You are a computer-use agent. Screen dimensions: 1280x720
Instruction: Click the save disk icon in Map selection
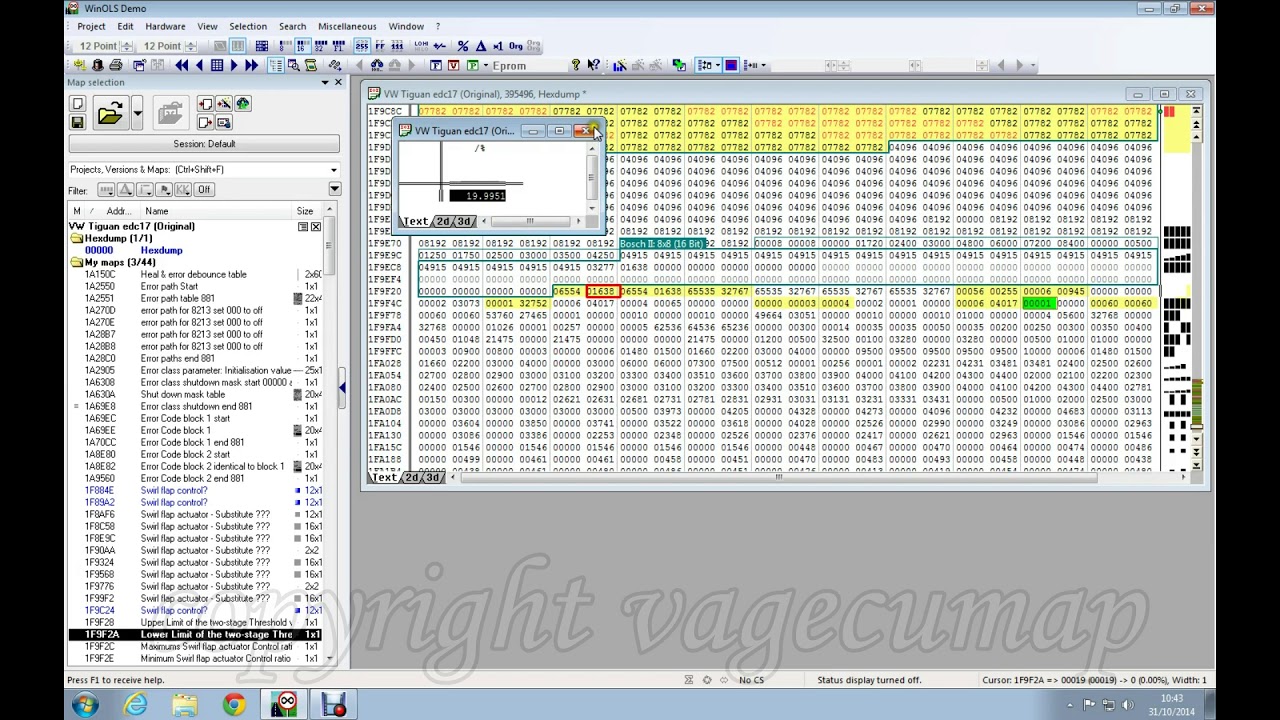(77, 122)
